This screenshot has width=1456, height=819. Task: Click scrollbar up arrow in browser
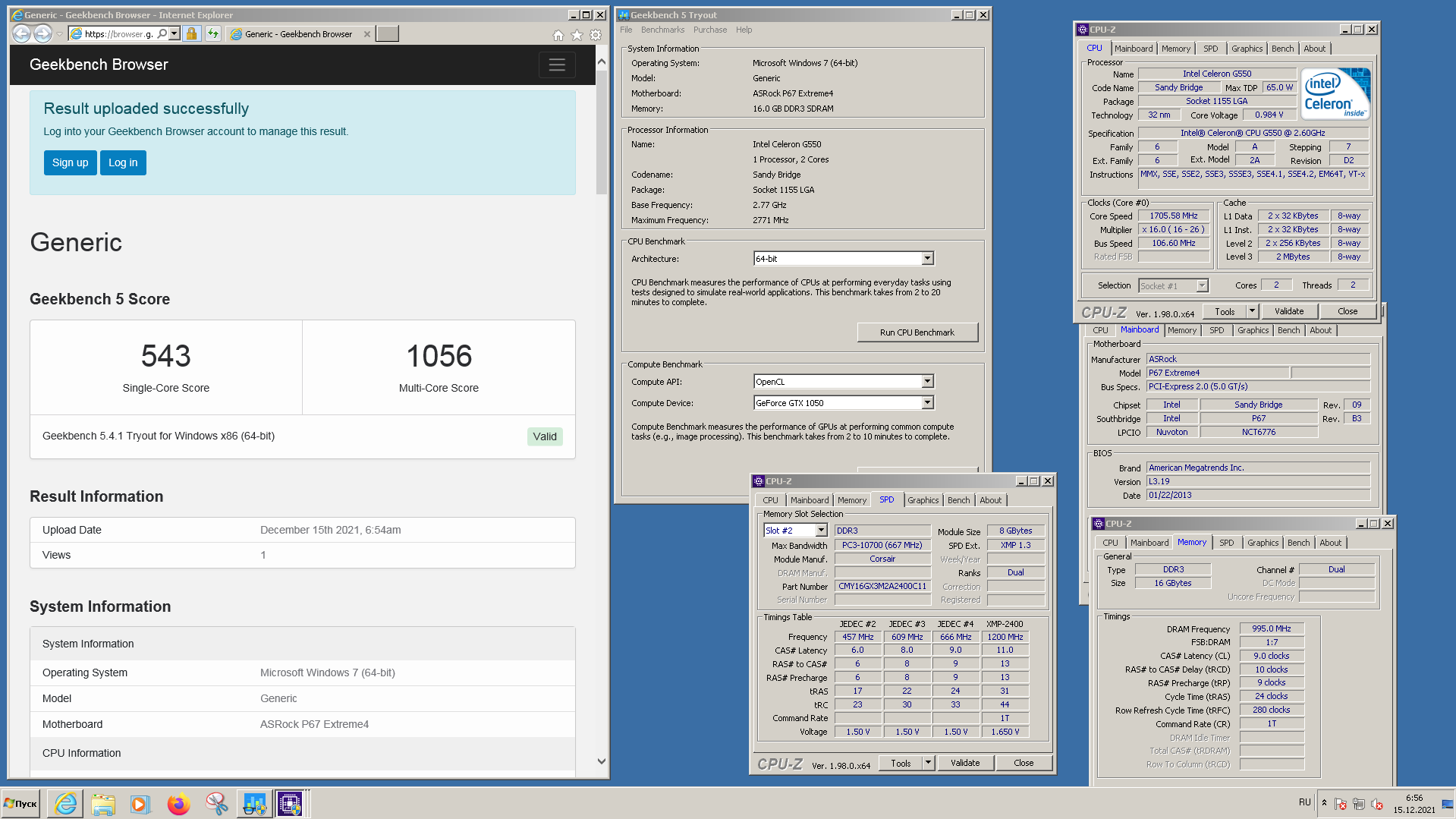click(602, 61)
